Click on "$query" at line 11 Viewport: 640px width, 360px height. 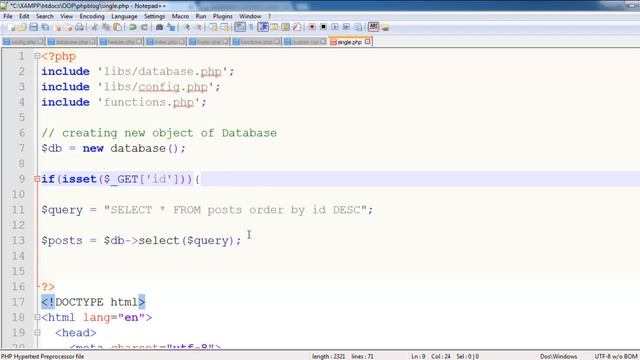tap(62, 210)
